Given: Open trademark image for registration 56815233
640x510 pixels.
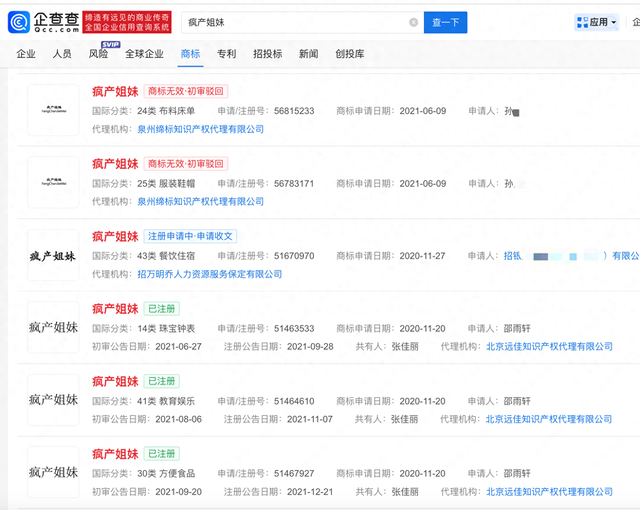Looking at the screenshot, I should (x=53, y=108).
